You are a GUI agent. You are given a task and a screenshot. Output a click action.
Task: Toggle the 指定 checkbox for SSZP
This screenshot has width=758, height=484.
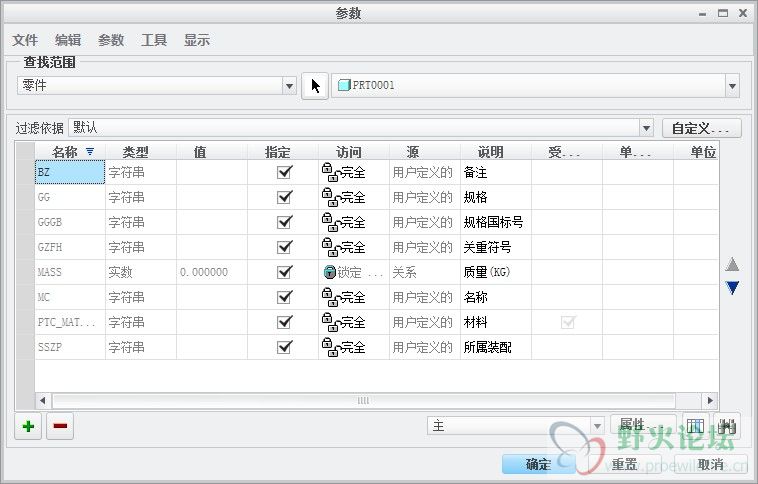click(284, 347)
